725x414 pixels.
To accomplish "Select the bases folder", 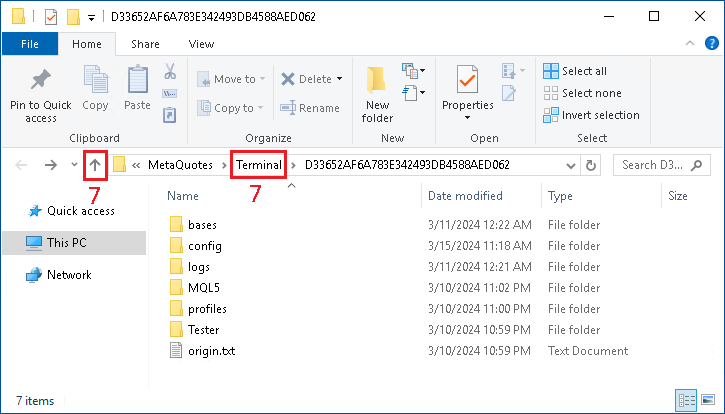I will tap(193, 225).
